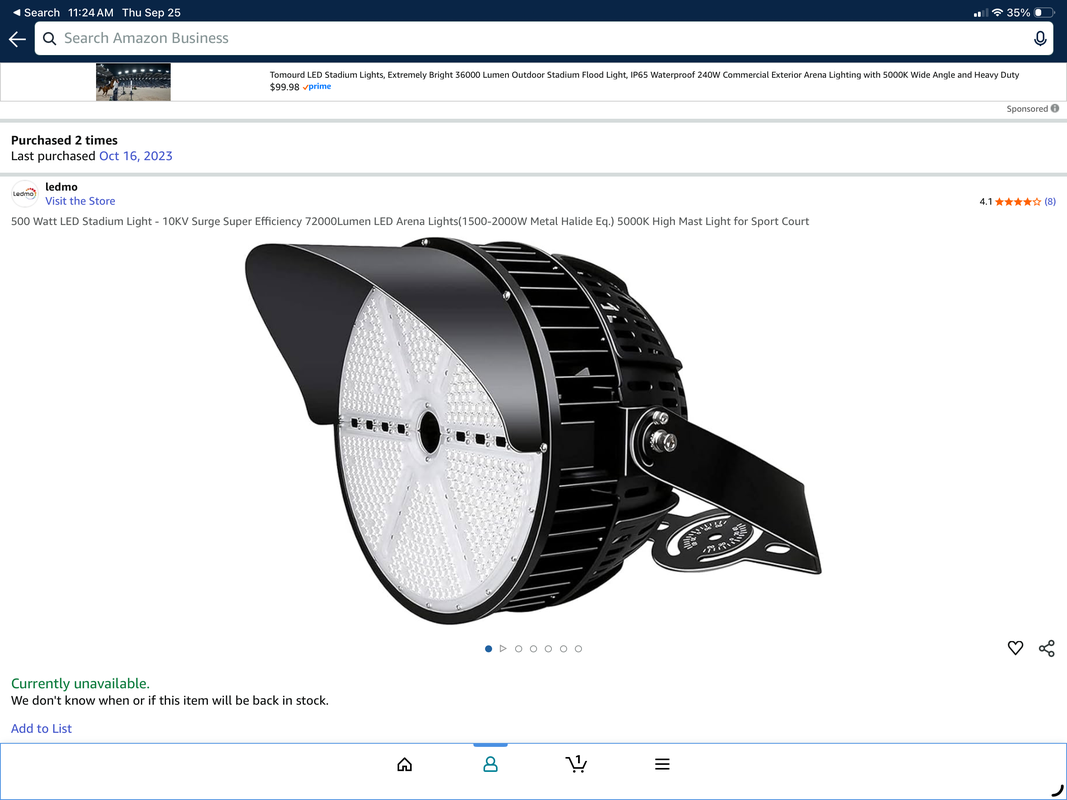Open the hamburger menu tab

[x=662, y=764]
